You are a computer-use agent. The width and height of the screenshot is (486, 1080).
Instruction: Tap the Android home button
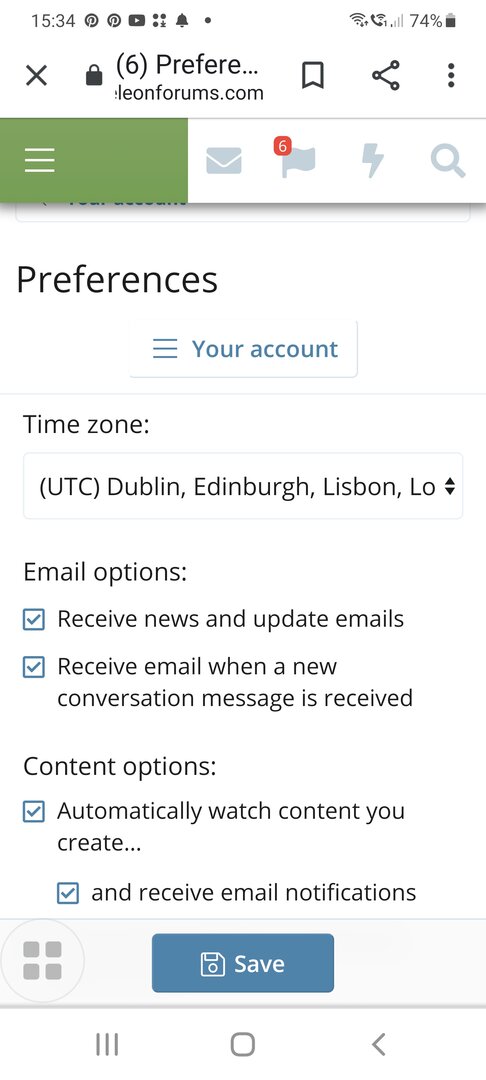243,1044
